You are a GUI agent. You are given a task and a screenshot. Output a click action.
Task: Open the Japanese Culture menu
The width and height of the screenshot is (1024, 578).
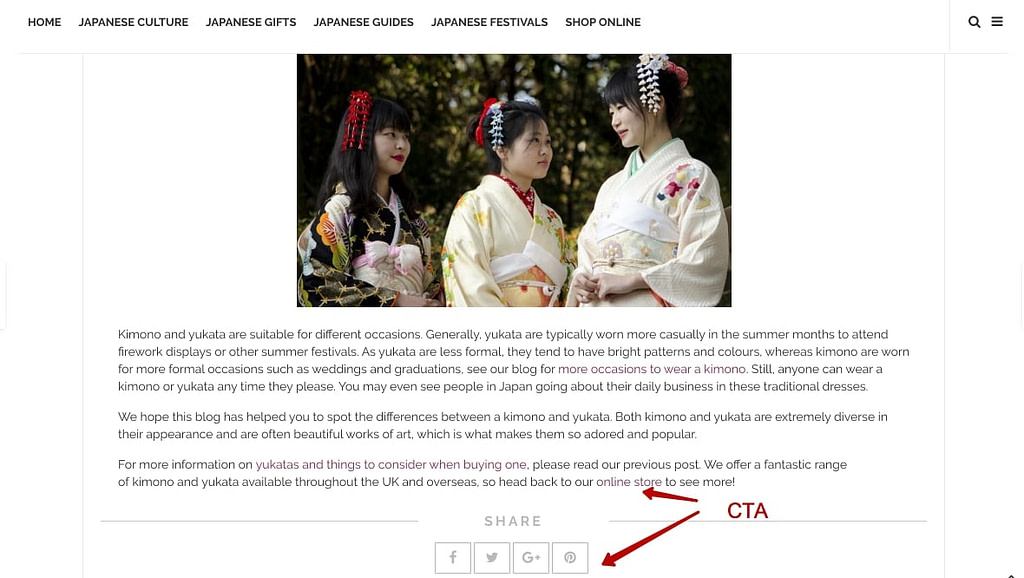click(133, 22)
